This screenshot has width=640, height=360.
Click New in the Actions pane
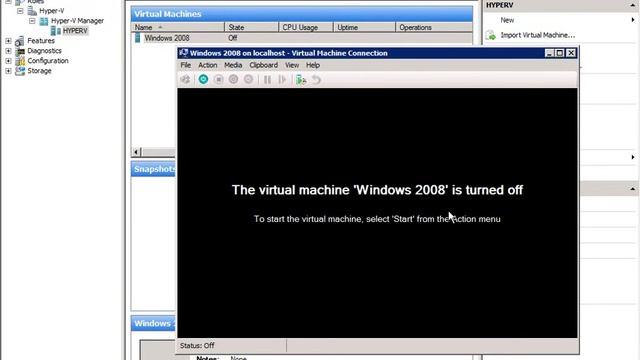507,20
